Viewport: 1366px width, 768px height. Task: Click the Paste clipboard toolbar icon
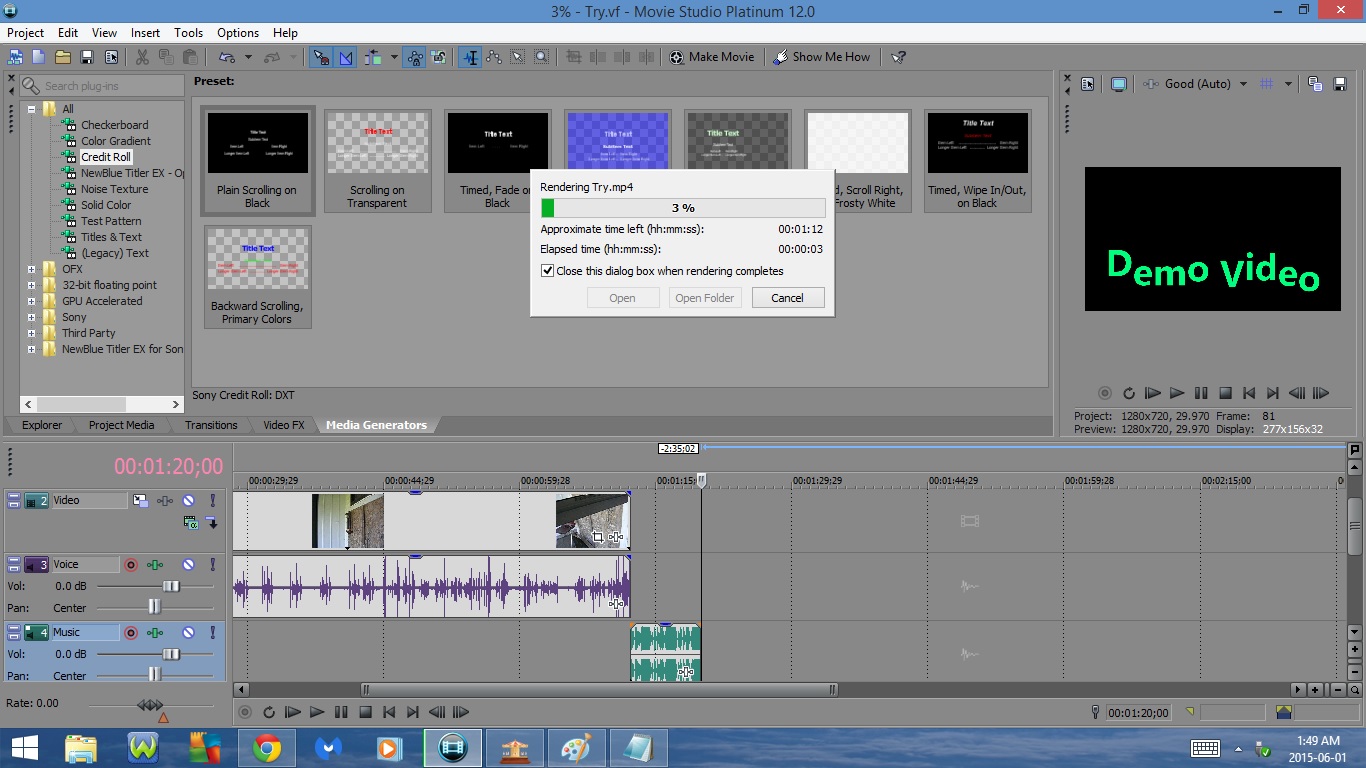pyautogui.click(x=190, y=57)
